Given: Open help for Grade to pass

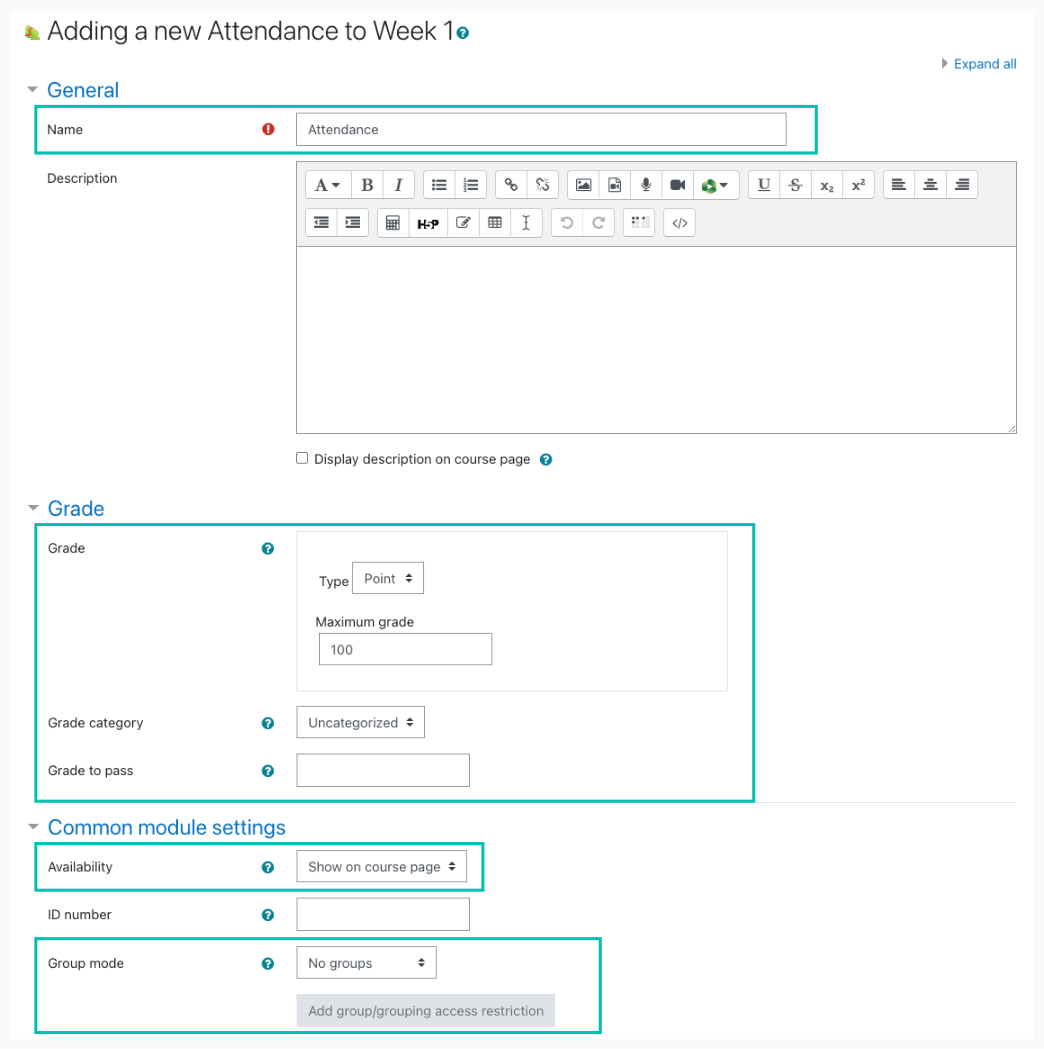Looking at the screenshot, I should [x=267, y=770].
